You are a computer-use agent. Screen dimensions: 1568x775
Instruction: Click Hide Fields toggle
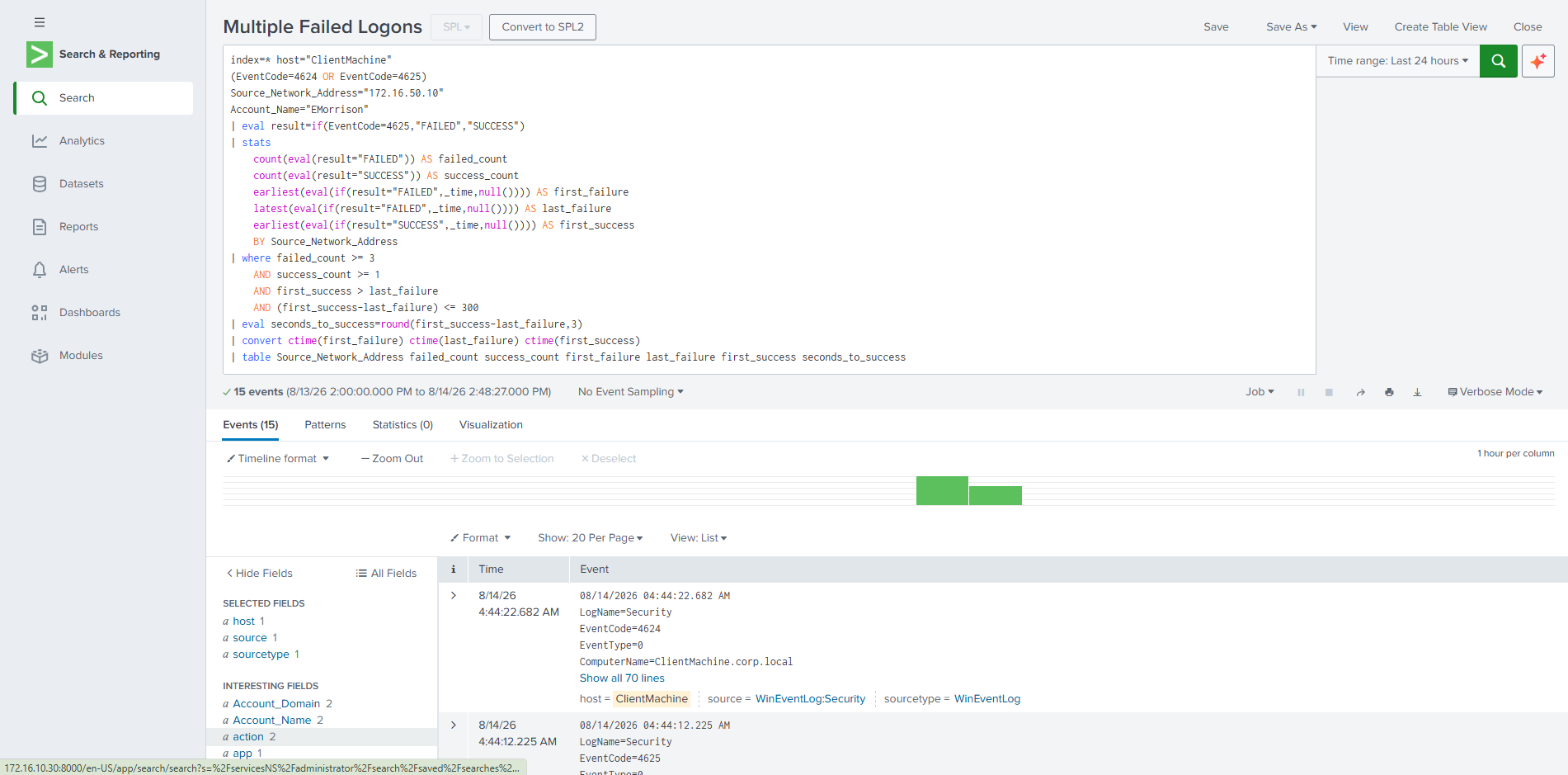click(x=259, y=574)
